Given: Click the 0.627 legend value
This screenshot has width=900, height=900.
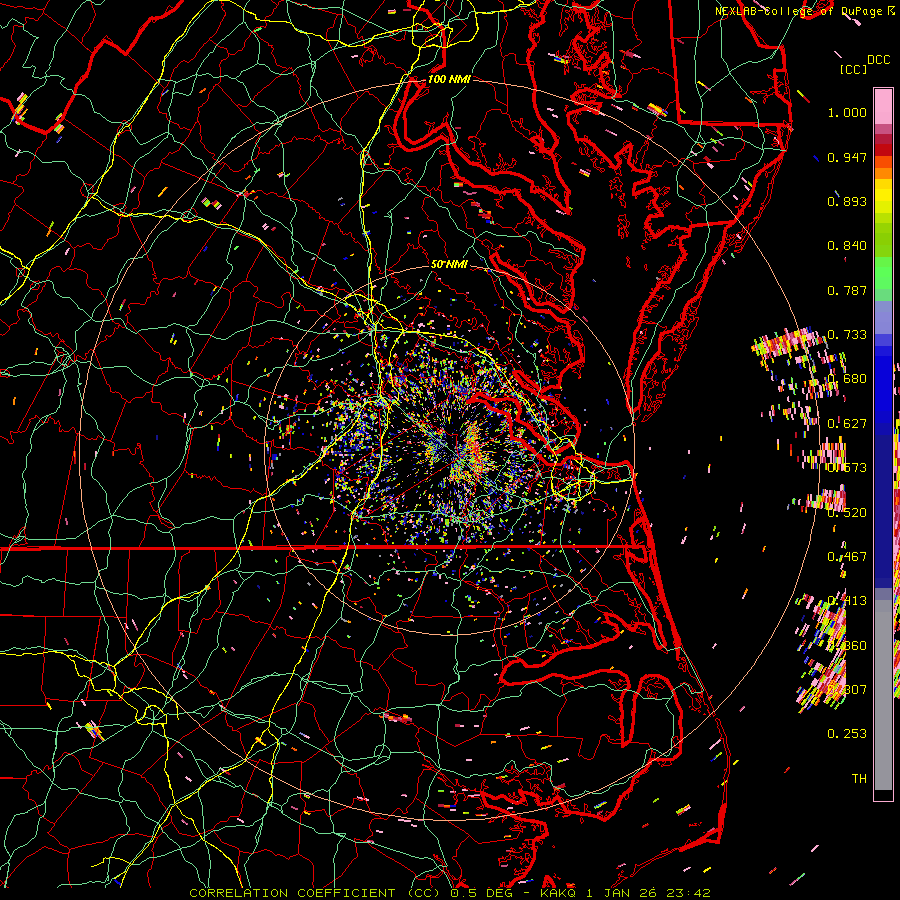Looking at the screenshot, I should (847, 424).
